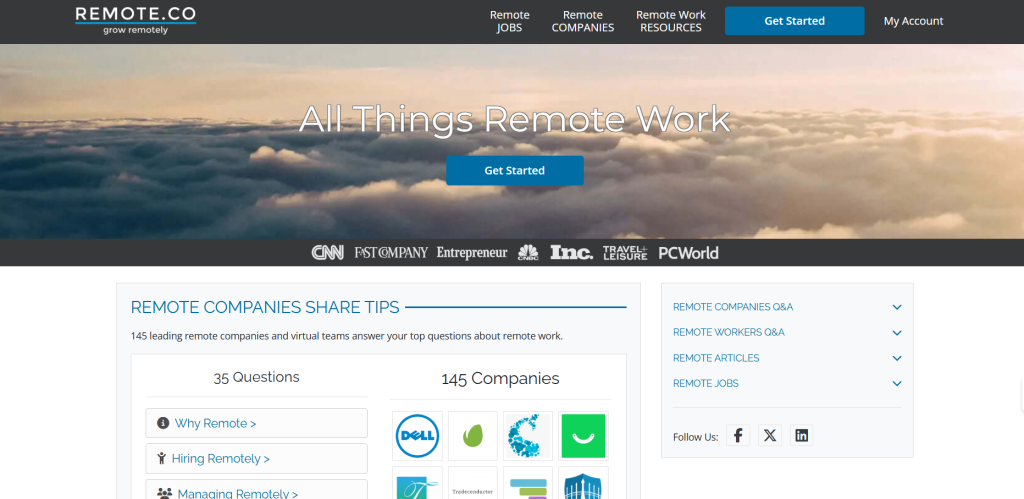Image resolution: width=1024 pixels, height=499 pixels.
Task: Open the Dell company logo
Action: [417, 436]
